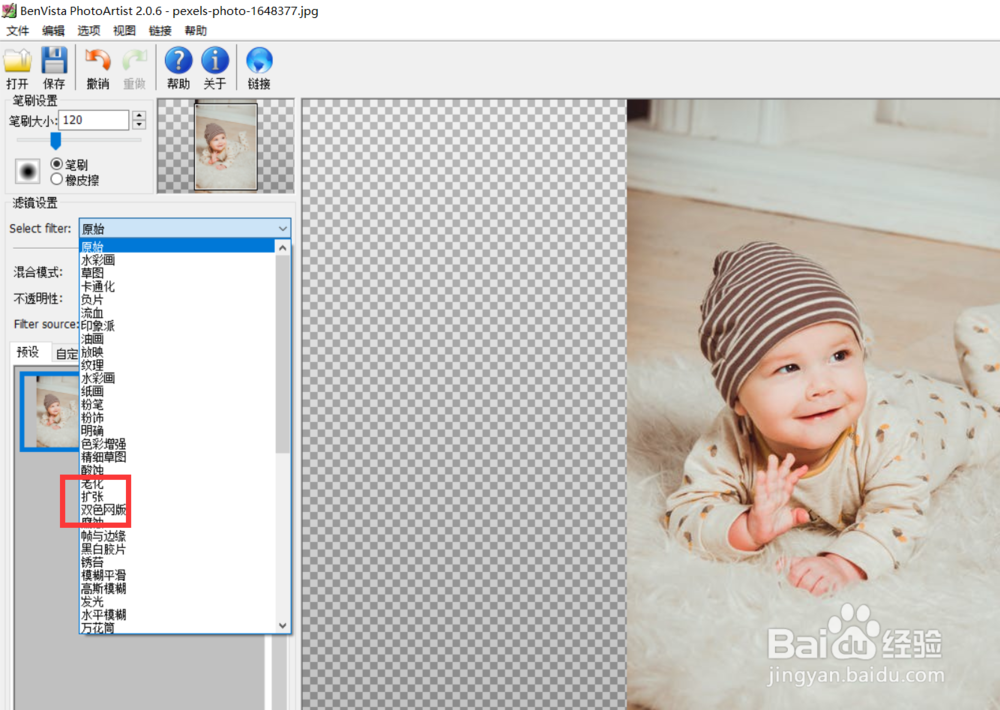
Task: Click the 链接 globe toolbar icon
Action: (x=259, y=67)
